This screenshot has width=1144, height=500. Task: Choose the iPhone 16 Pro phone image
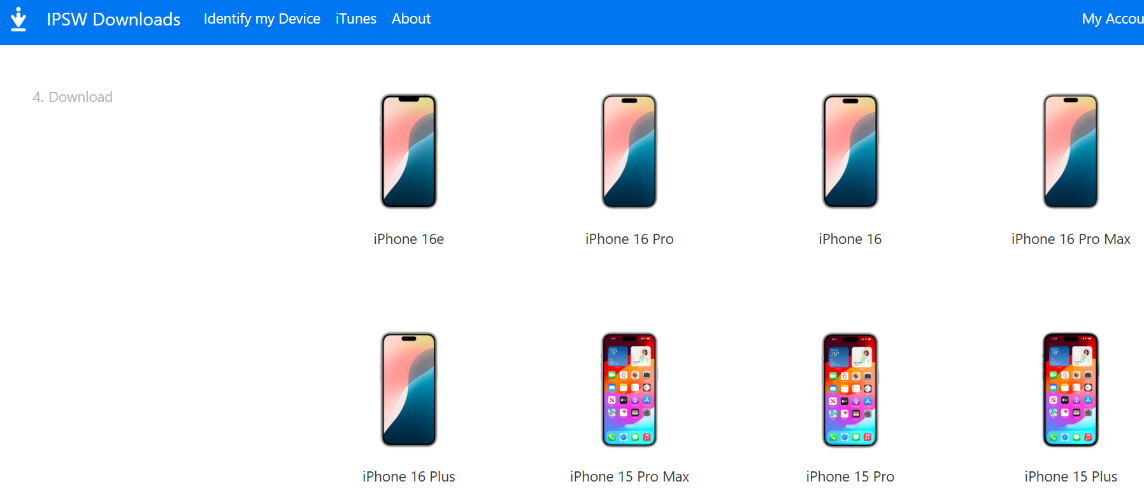tap(630, 151)
